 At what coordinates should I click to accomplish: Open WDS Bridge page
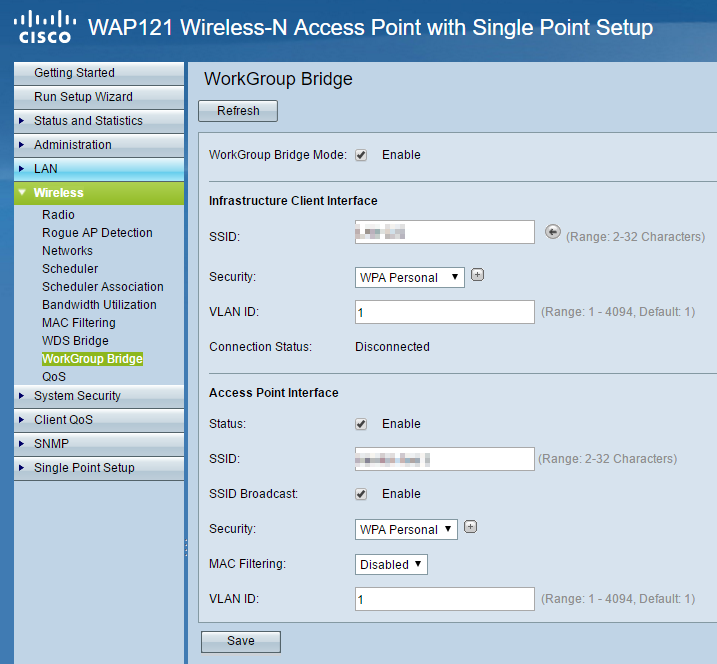point(75,341)
